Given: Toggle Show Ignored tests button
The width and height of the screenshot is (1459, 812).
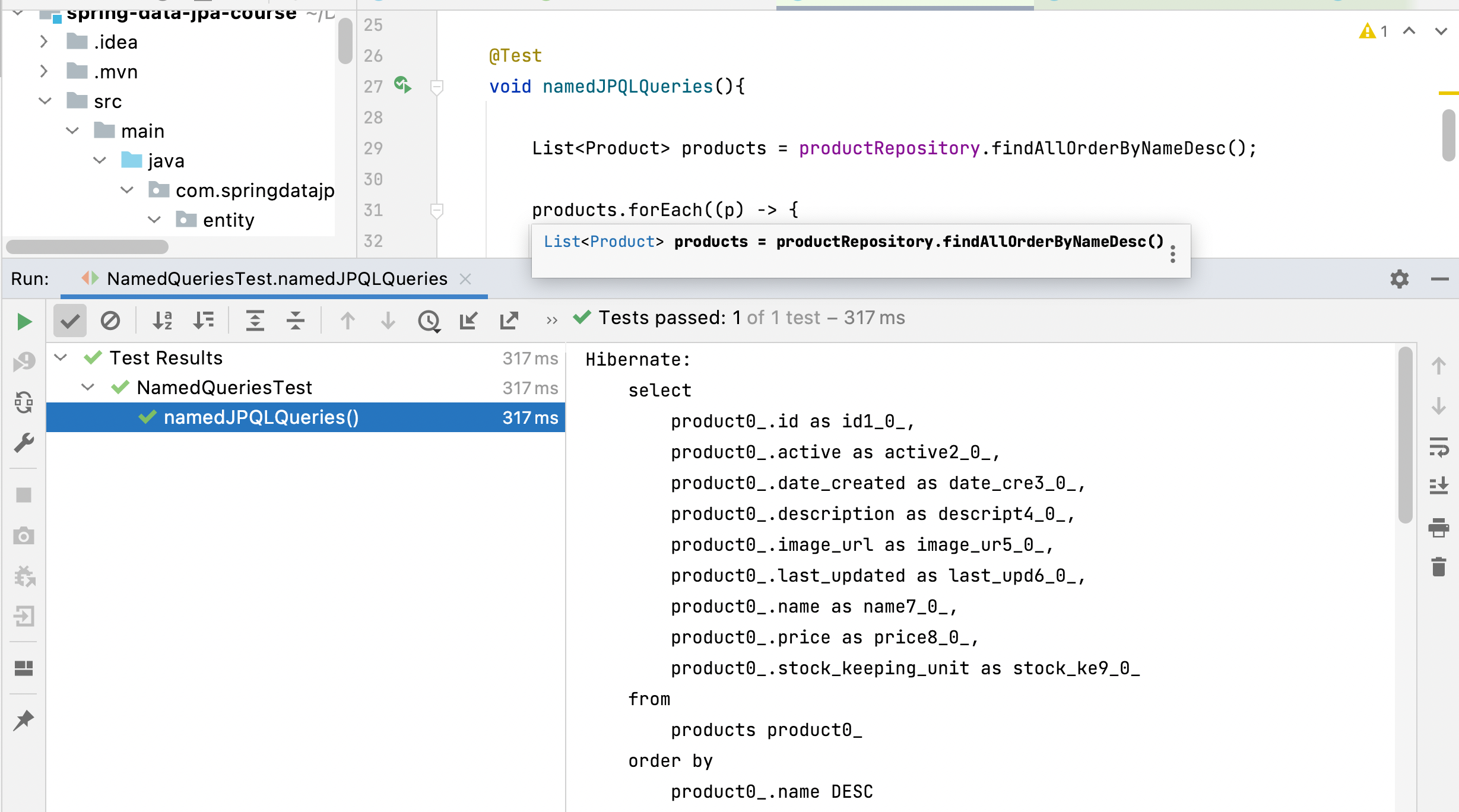Looking at the screenshot, I should point(110,321).
